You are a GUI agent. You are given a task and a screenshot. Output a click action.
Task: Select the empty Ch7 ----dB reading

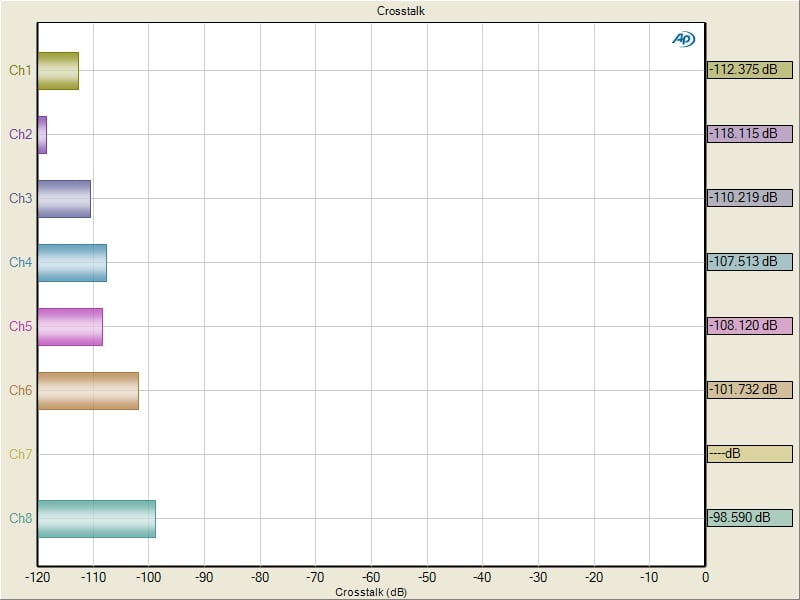[x=749, y=454]
